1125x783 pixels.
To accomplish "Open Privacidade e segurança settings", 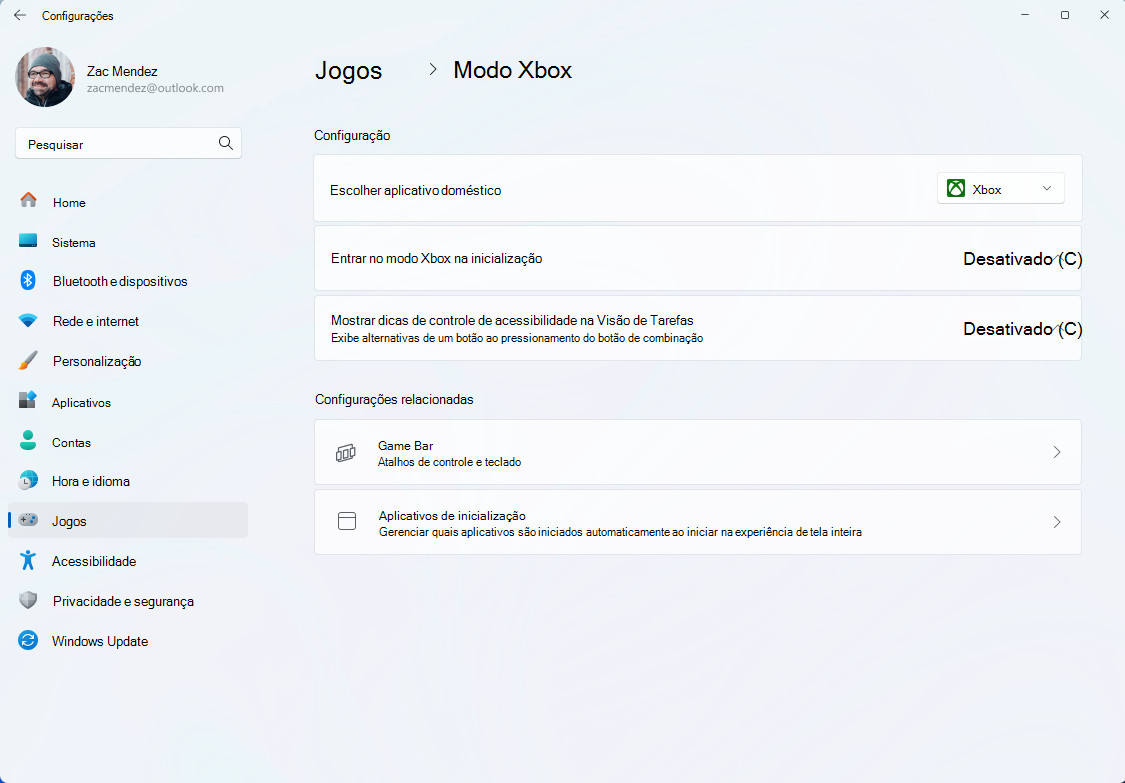I will pos(128,601).
